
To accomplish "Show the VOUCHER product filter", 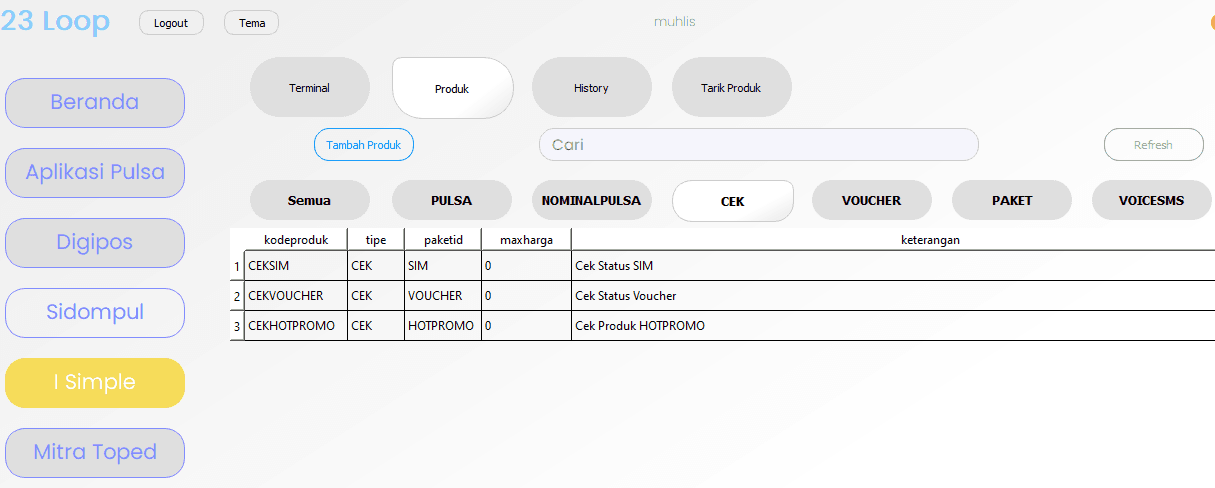I will click(x=871, y=200).
